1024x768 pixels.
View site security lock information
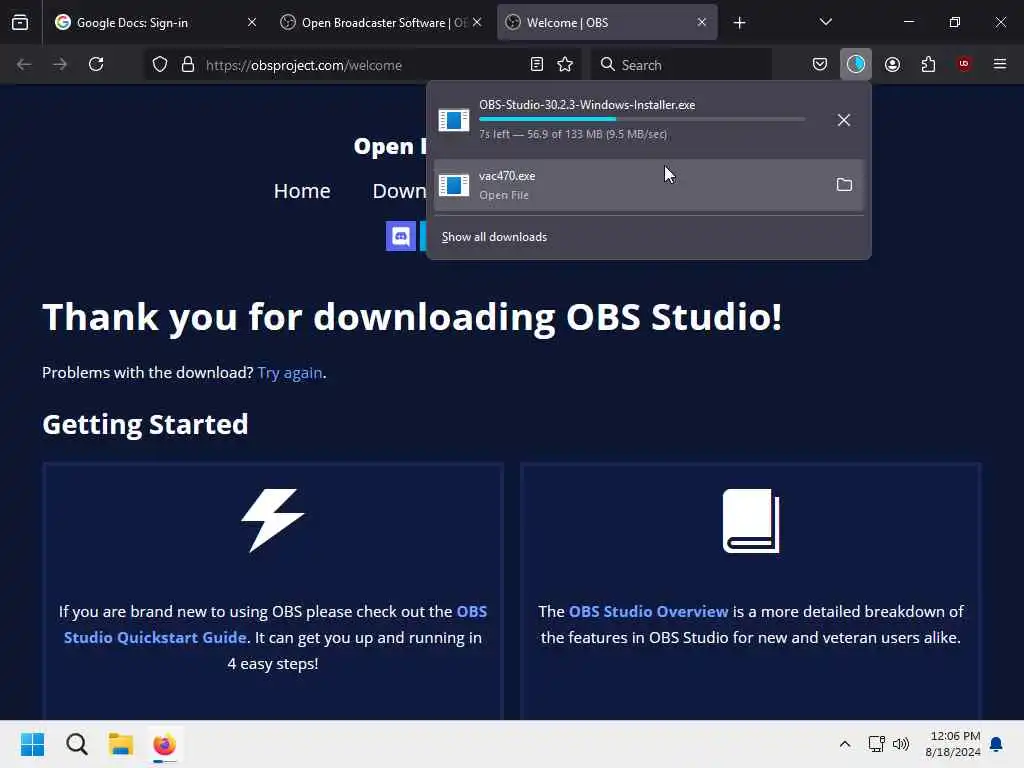[188, 65]
